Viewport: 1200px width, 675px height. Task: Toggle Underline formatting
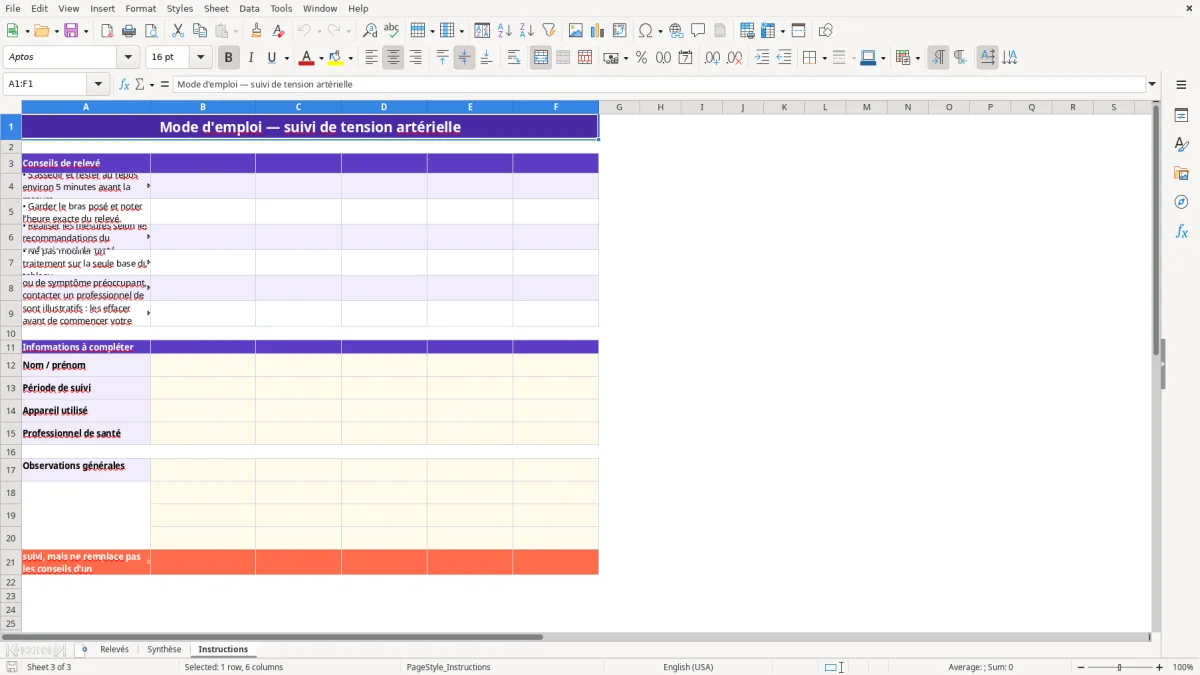(x=271, y=58)
